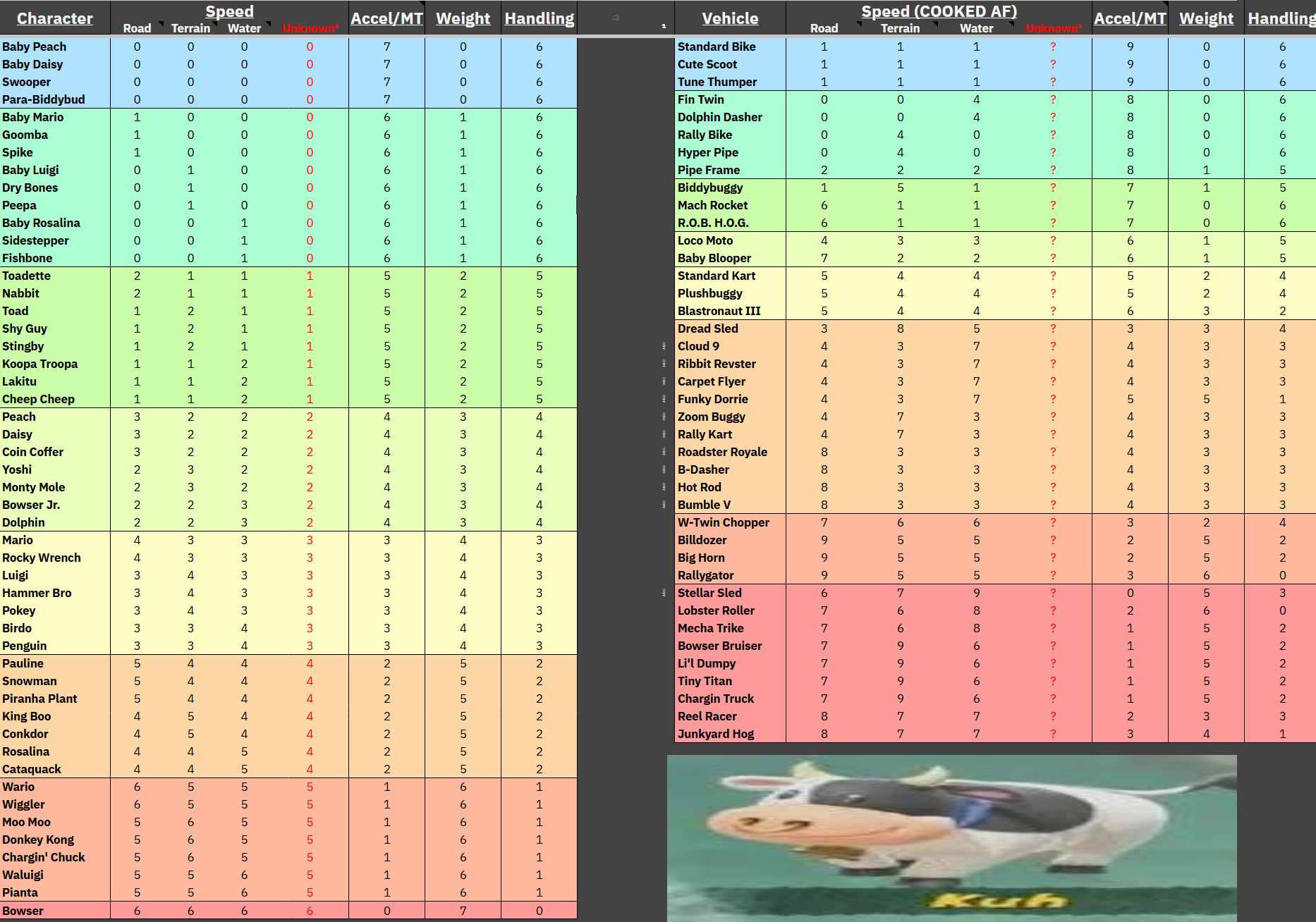Click the Hammer Bro cell
The image size is (1316, 922).
click(55, 593)
